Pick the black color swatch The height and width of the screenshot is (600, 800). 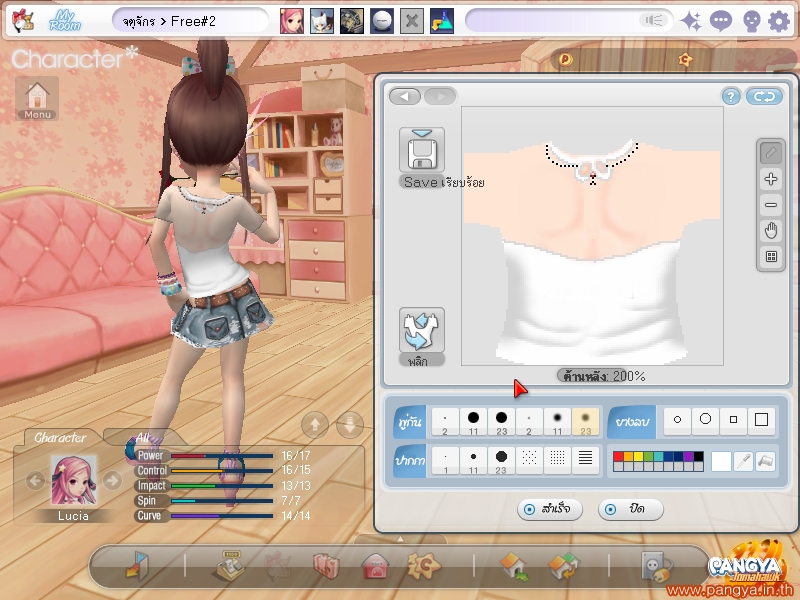coord(698,457)
